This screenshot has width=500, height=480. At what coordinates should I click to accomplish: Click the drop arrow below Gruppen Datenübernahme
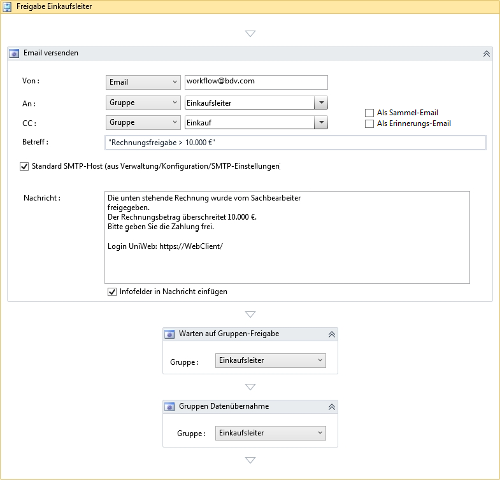250,460
